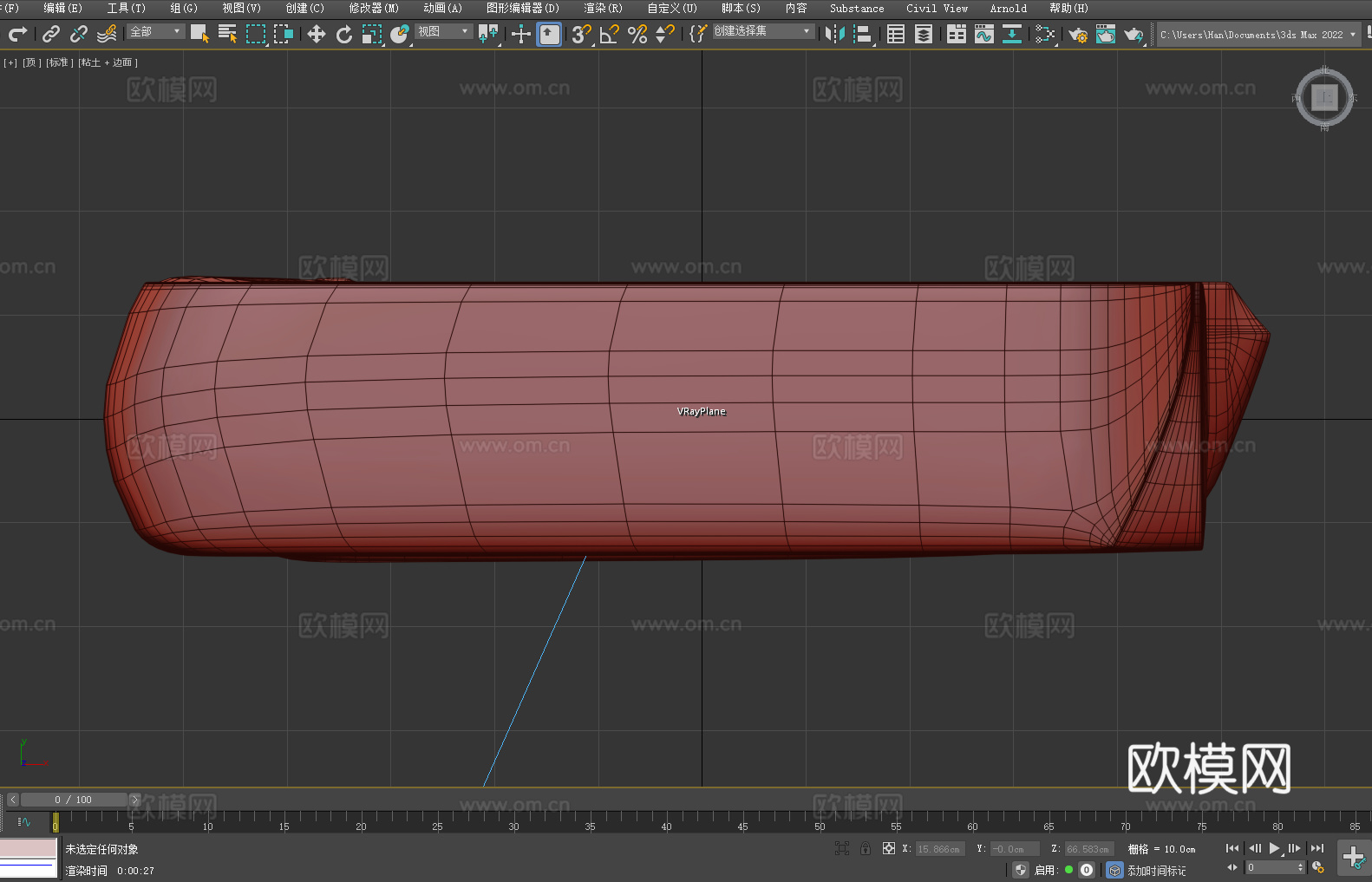Viewport: 1372px width, 882px height.
Task: Open the Curve Editor
Action: tap(984, 34)
